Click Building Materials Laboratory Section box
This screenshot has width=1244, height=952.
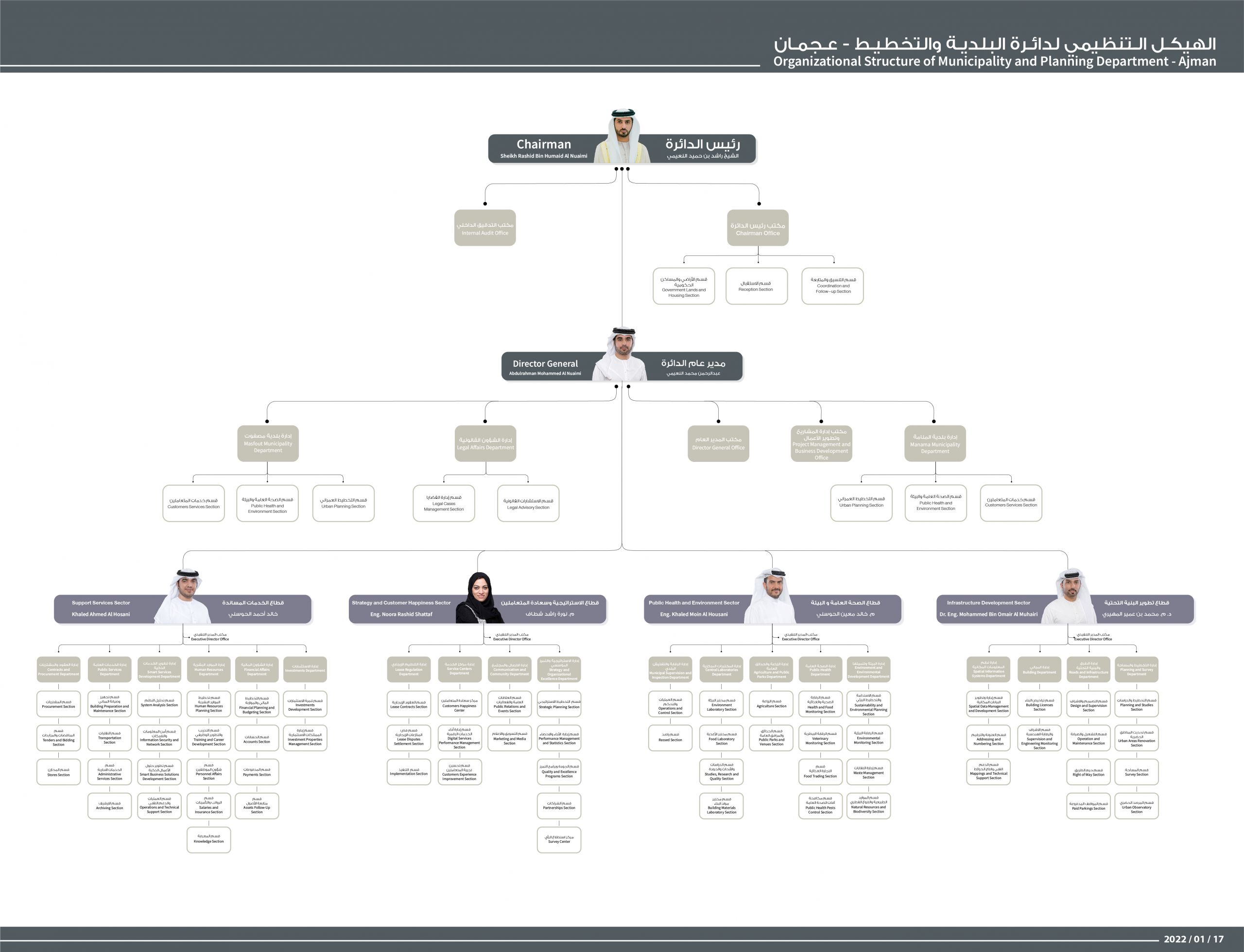pos(721,806)
